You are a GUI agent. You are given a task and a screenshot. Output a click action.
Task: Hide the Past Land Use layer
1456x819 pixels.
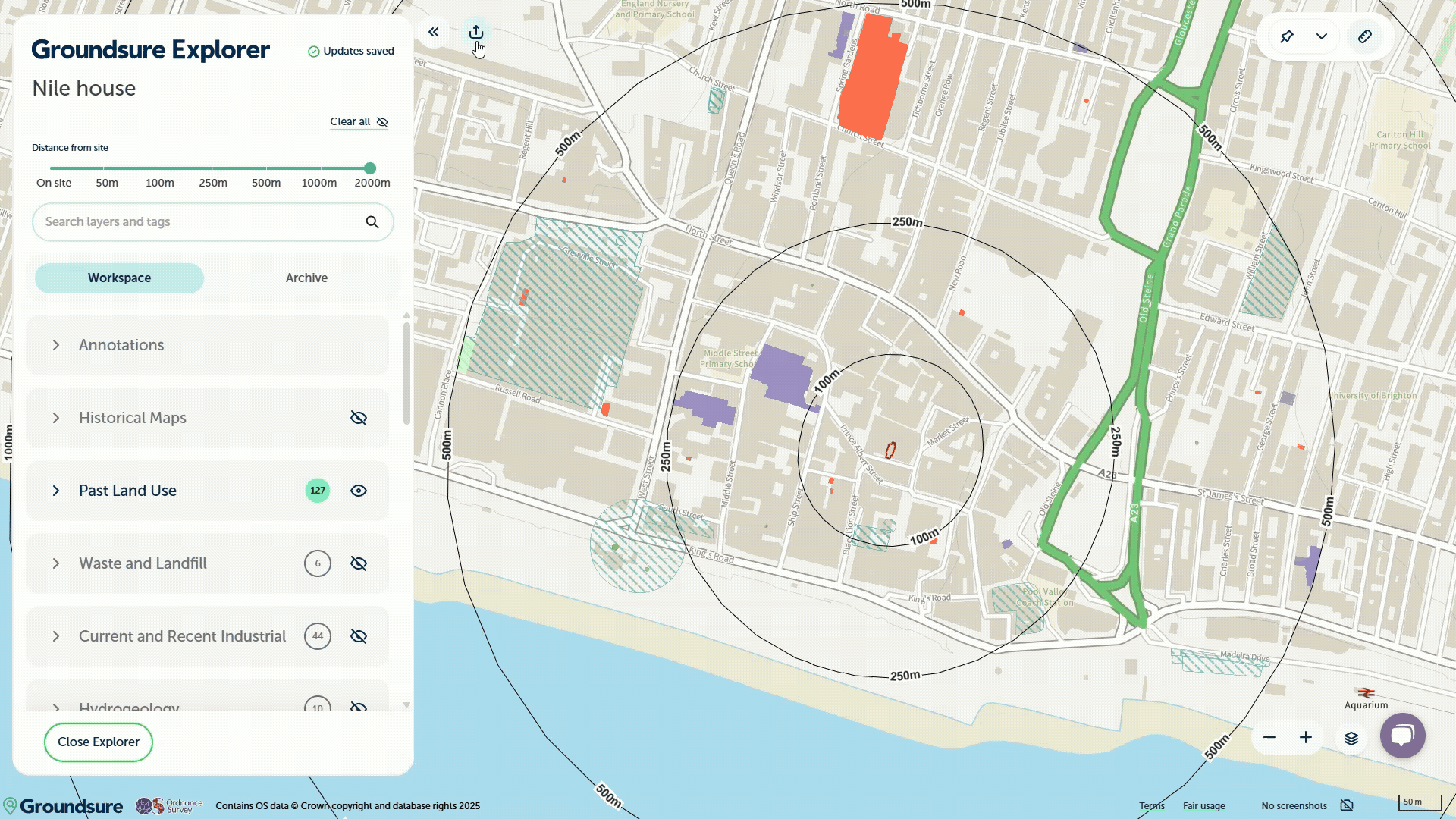pyautogui.click(x=359, y=491)
